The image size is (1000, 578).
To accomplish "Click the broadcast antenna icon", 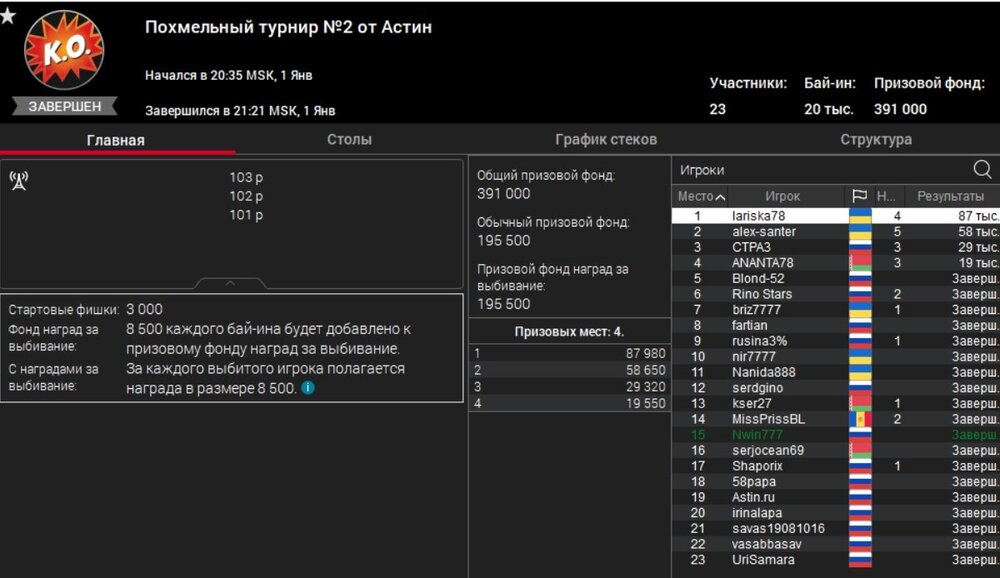I will tap(19, 180).
